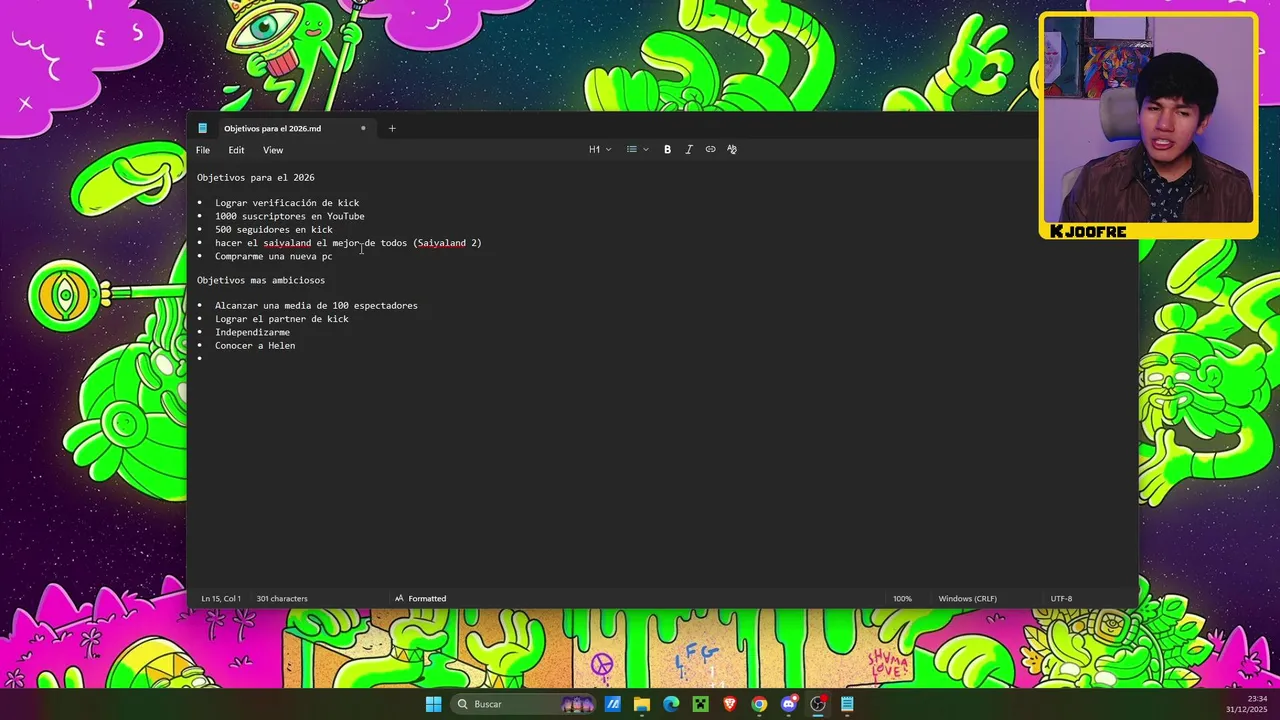
Task: Open the Windows Start menu
Action: point(433,704)
